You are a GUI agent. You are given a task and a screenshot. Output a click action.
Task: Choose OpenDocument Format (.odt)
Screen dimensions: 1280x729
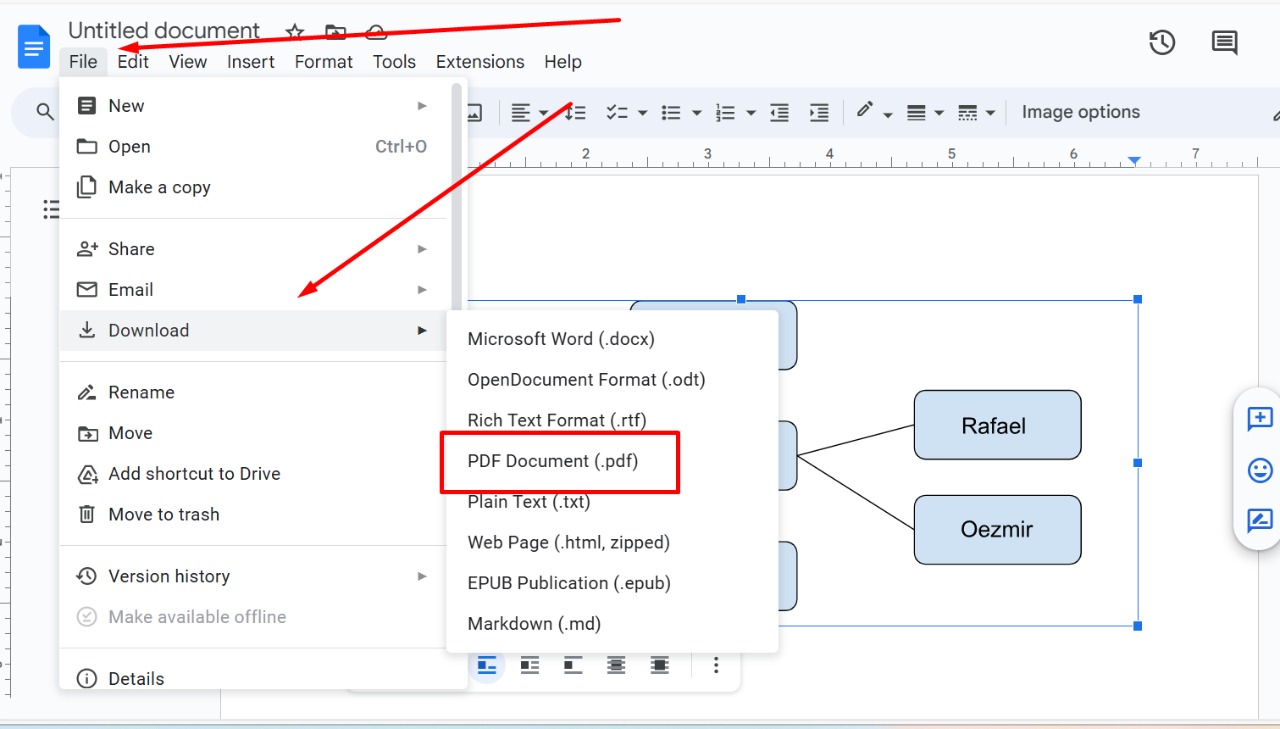point(612,380)
